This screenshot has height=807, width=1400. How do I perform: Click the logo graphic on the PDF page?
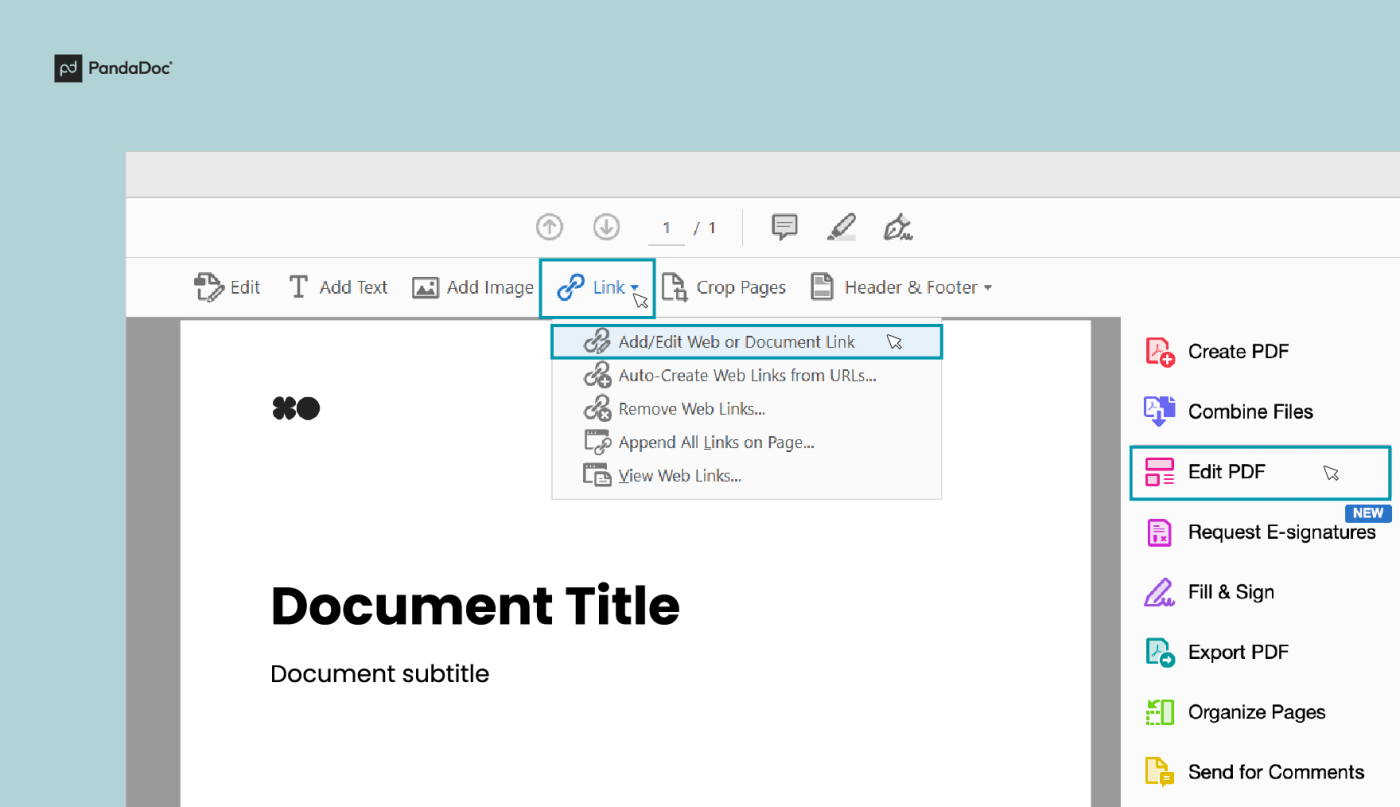click(x=296, y=408)
